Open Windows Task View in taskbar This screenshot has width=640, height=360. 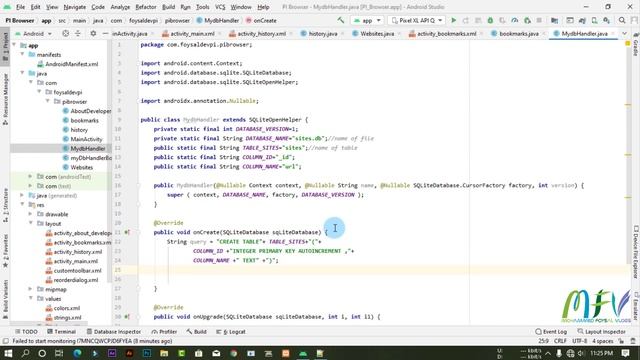[59, 353]
